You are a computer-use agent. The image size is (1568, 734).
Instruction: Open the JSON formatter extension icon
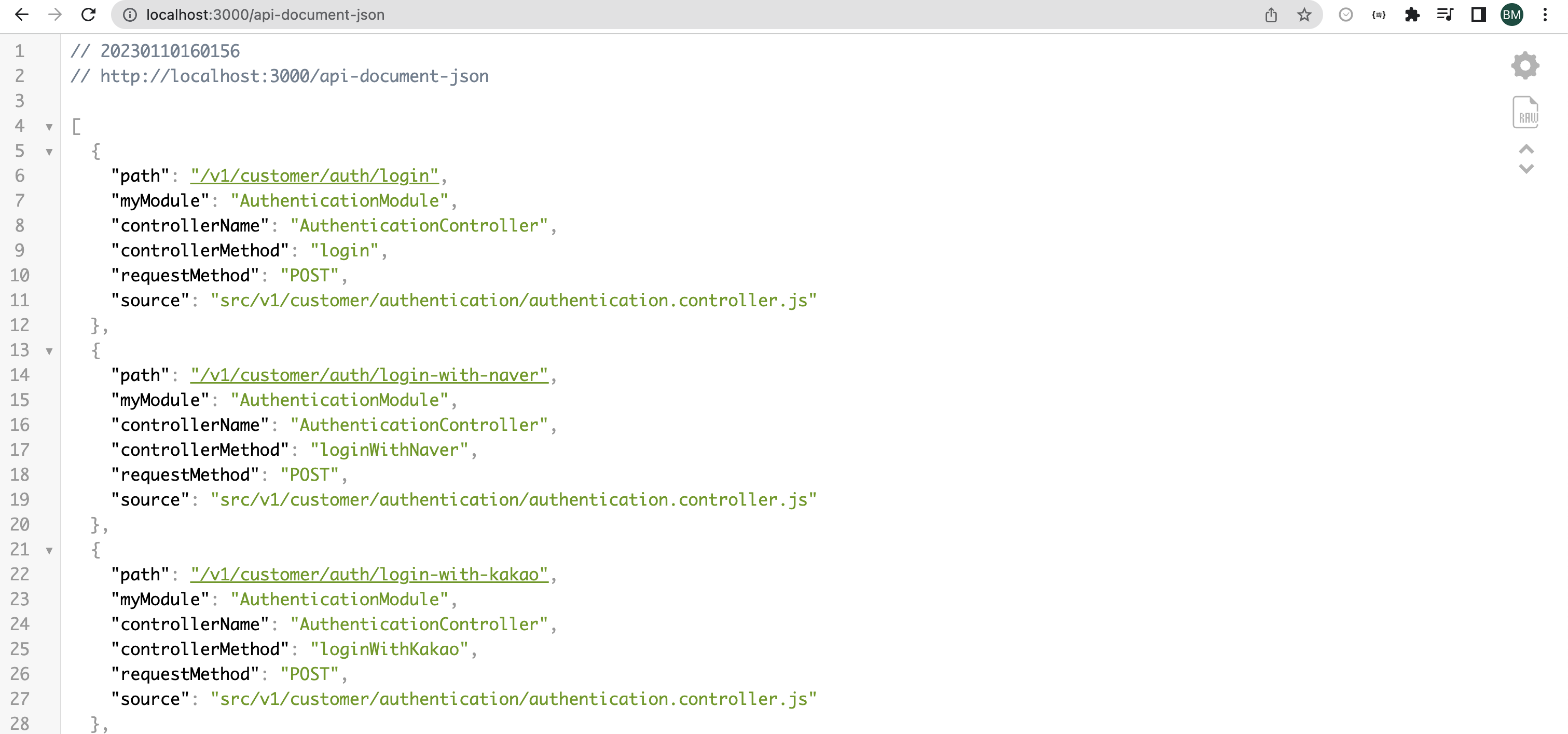(1379, 15)
